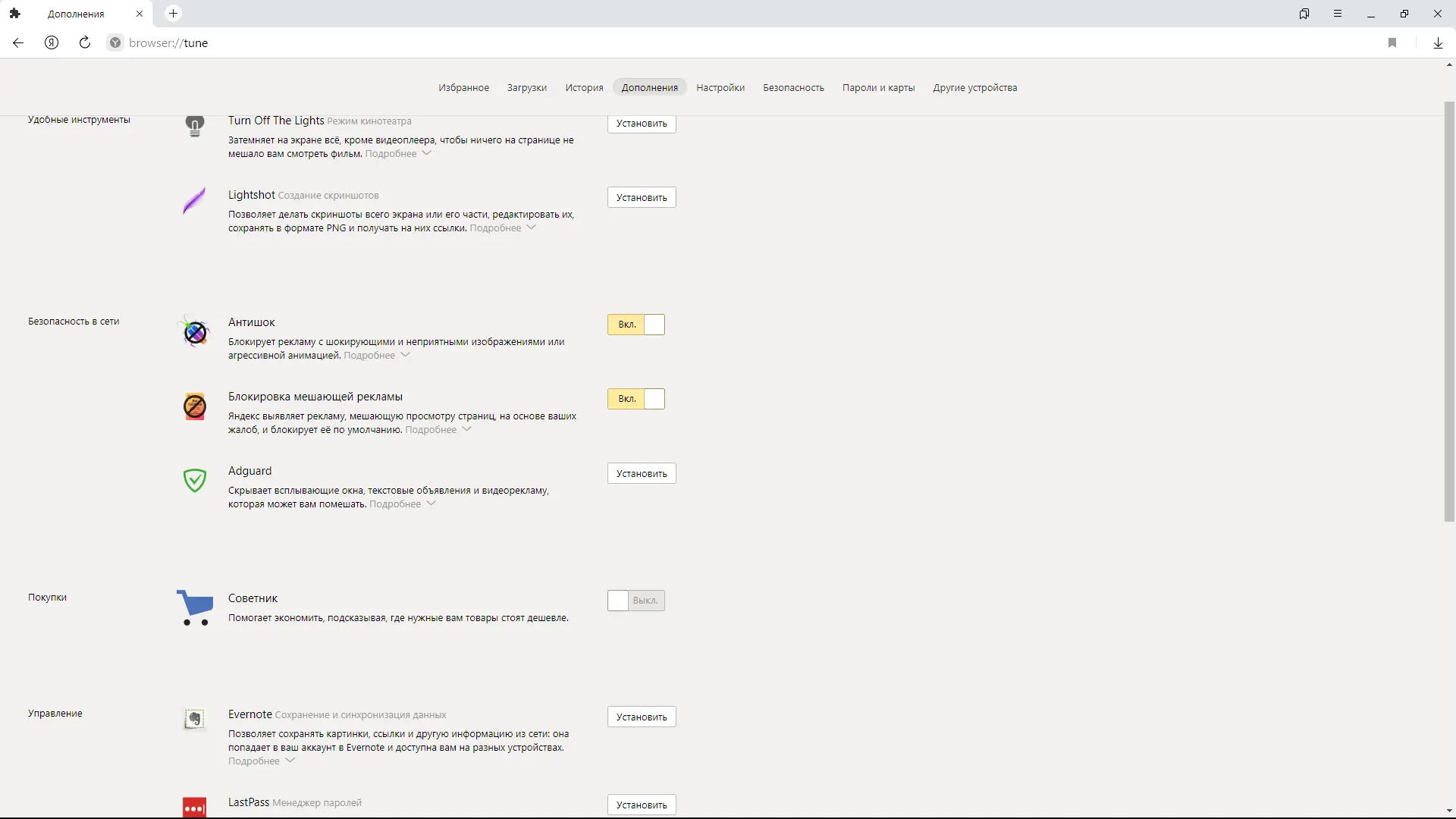This screenshot has height=819, width=1456.
Task: Click the Yandex home icon in toolbar
Action: (x=52, y=43)
